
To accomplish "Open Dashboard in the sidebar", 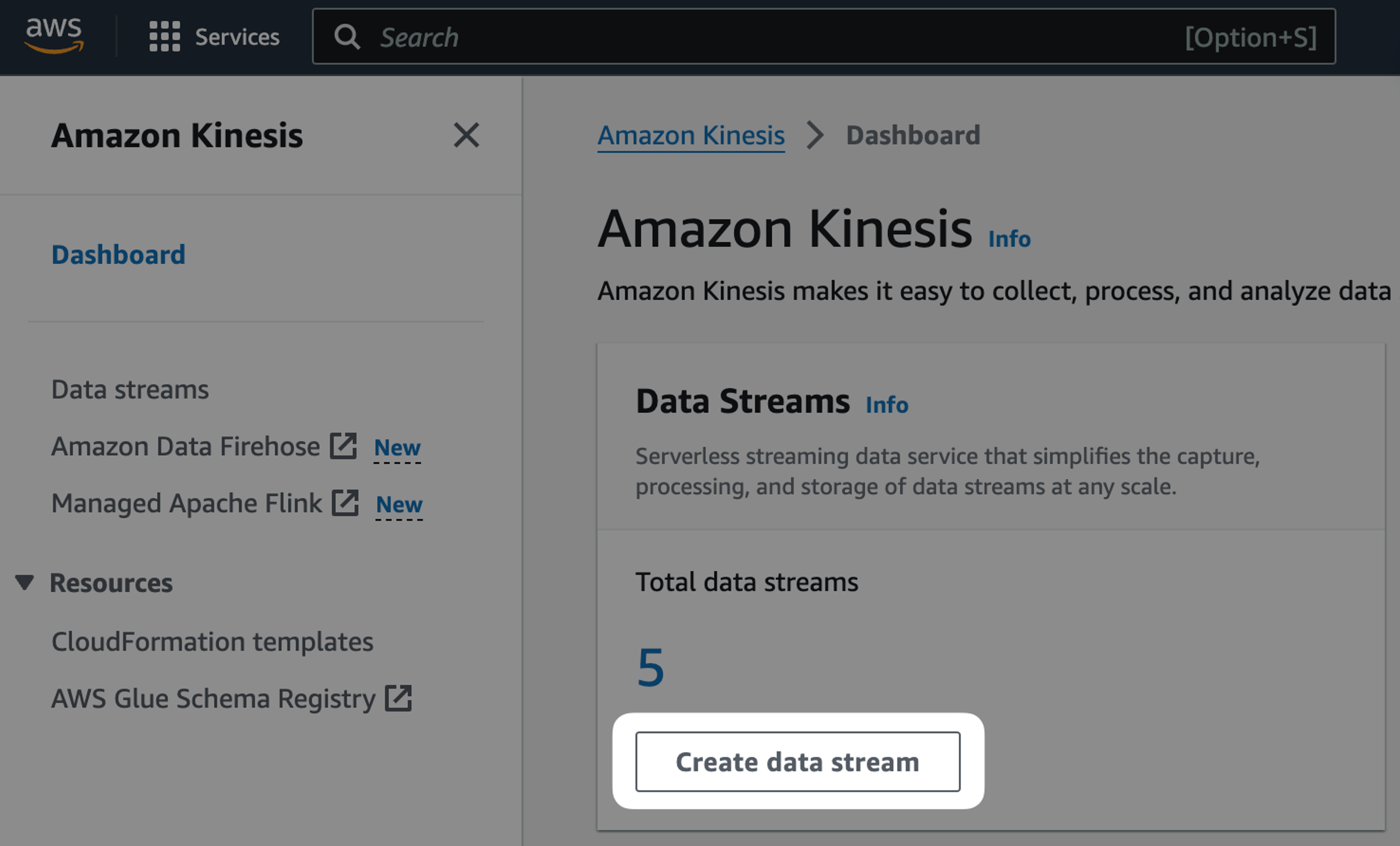I will click(118, 254).
